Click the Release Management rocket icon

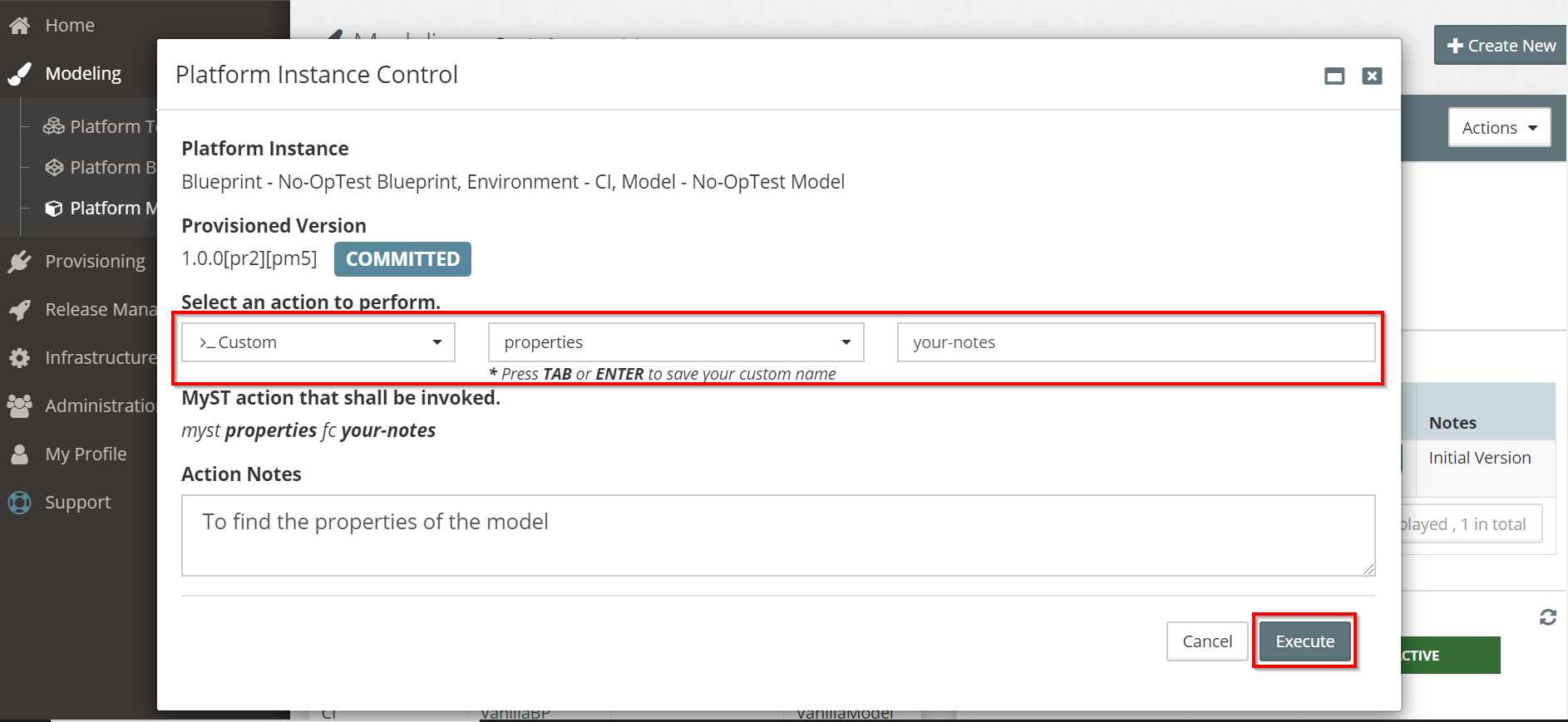[20, 310]
